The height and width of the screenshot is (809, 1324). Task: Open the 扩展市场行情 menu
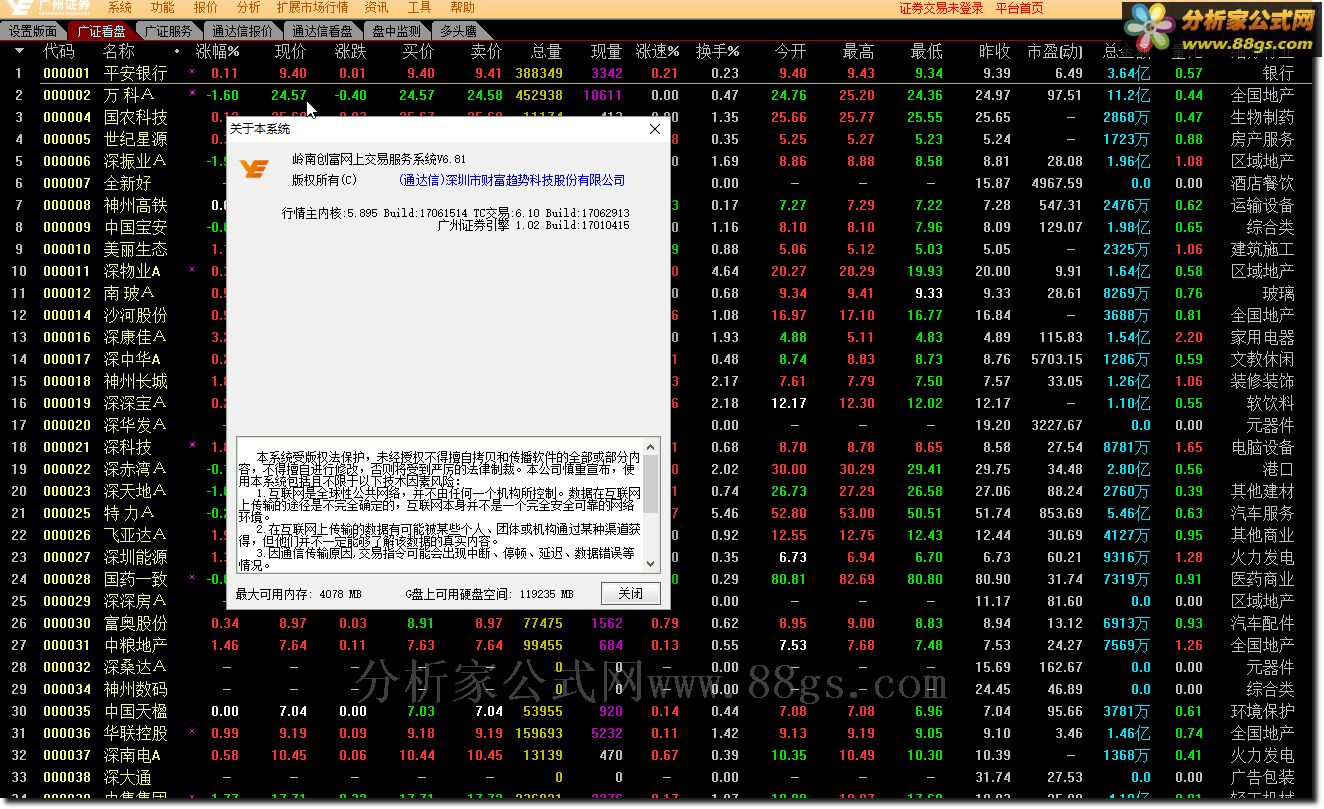312,8
